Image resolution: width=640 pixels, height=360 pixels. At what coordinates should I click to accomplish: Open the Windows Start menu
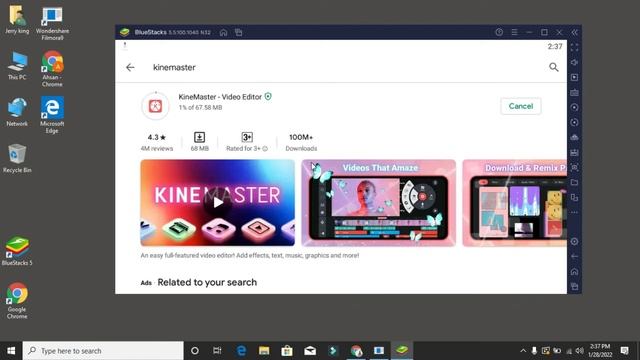(x=11, y=351)
